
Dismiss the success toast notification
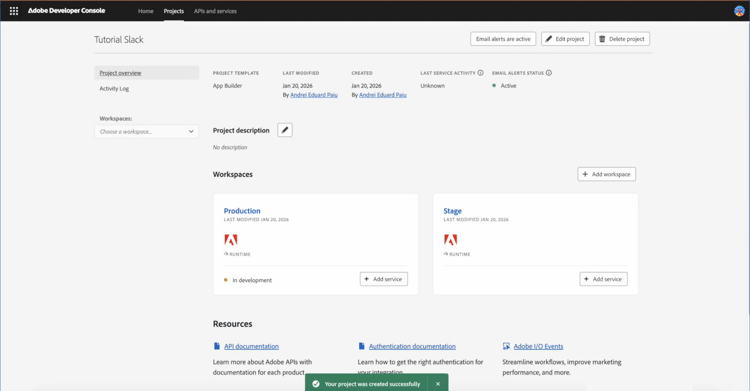point(438,384)
